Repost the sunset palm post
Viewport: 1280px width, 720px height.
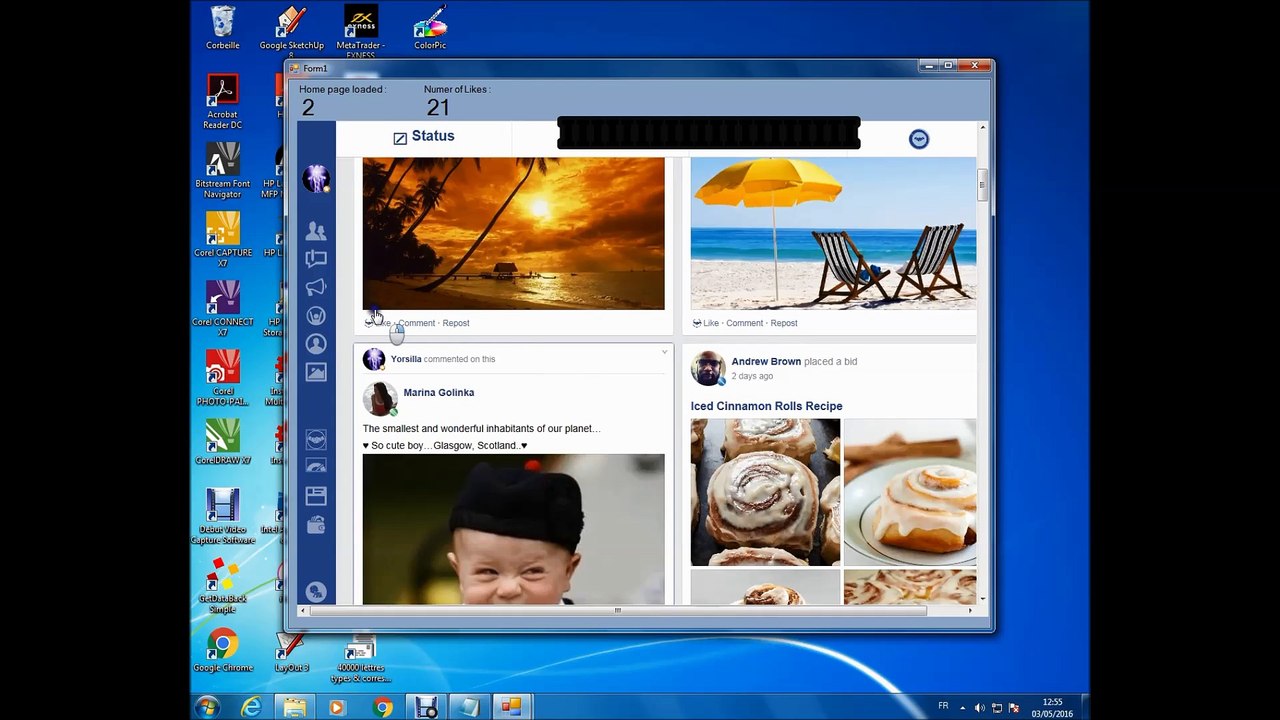click(456, 323)
